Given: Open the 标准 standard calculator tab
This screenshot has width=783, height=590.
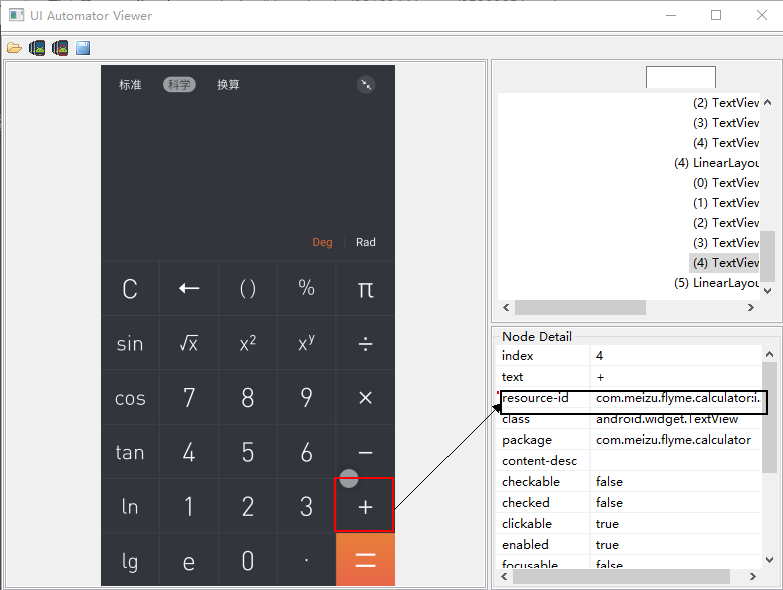Looking at the screenshot, I should click(x=130, y=85).
